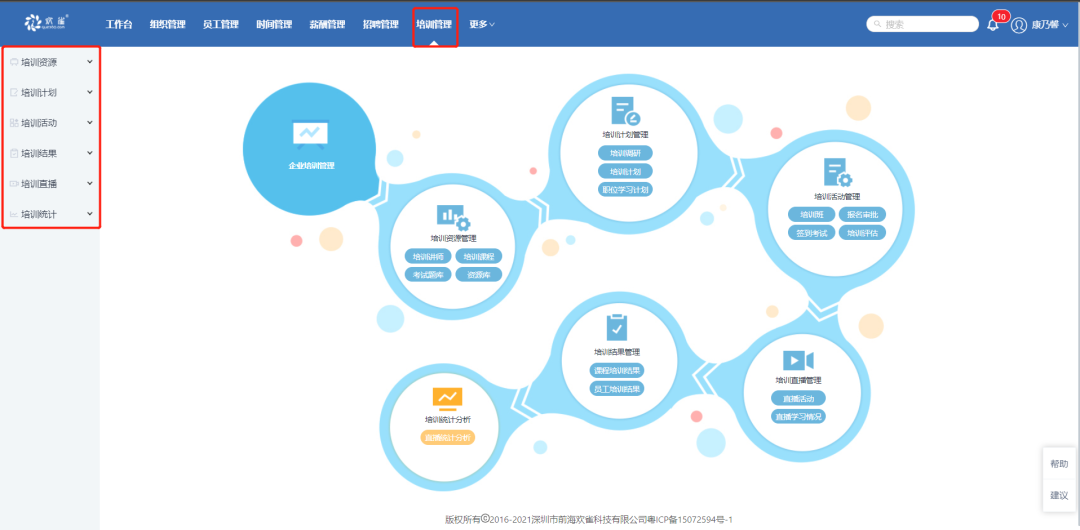This screenshot has width=1080, height=530.
Task: Expand the 培训直播 sidebar section
Action: tap(50, 184)
